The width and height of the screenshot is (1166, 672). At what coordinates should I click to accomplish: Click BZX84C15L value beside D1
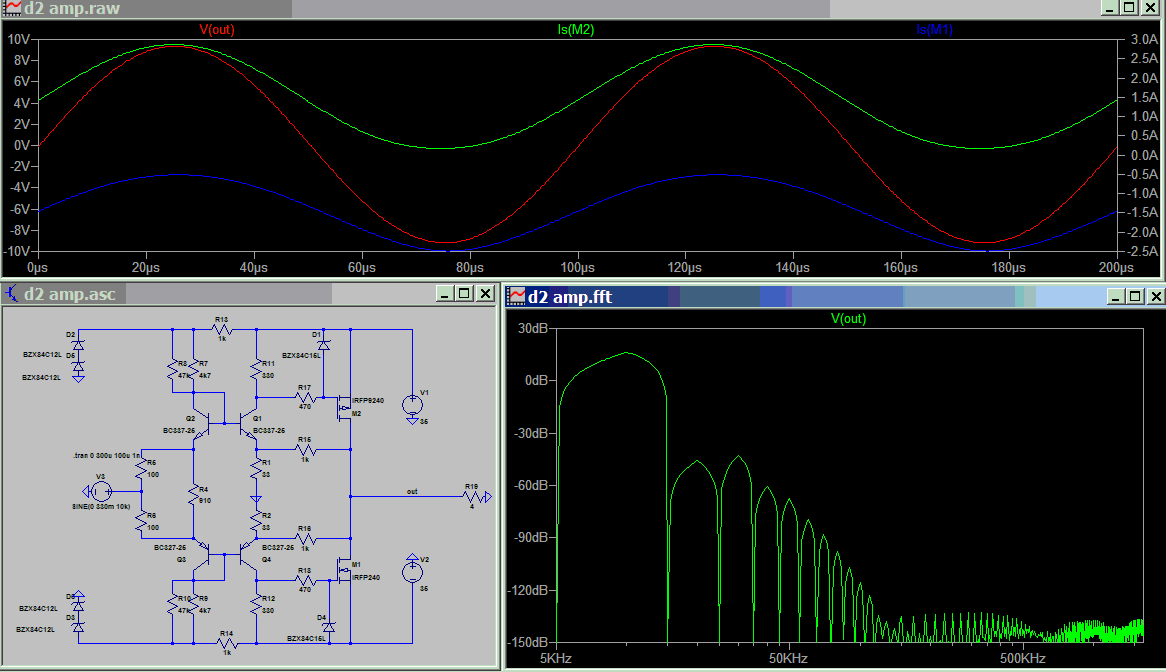(x=301, y=355)
